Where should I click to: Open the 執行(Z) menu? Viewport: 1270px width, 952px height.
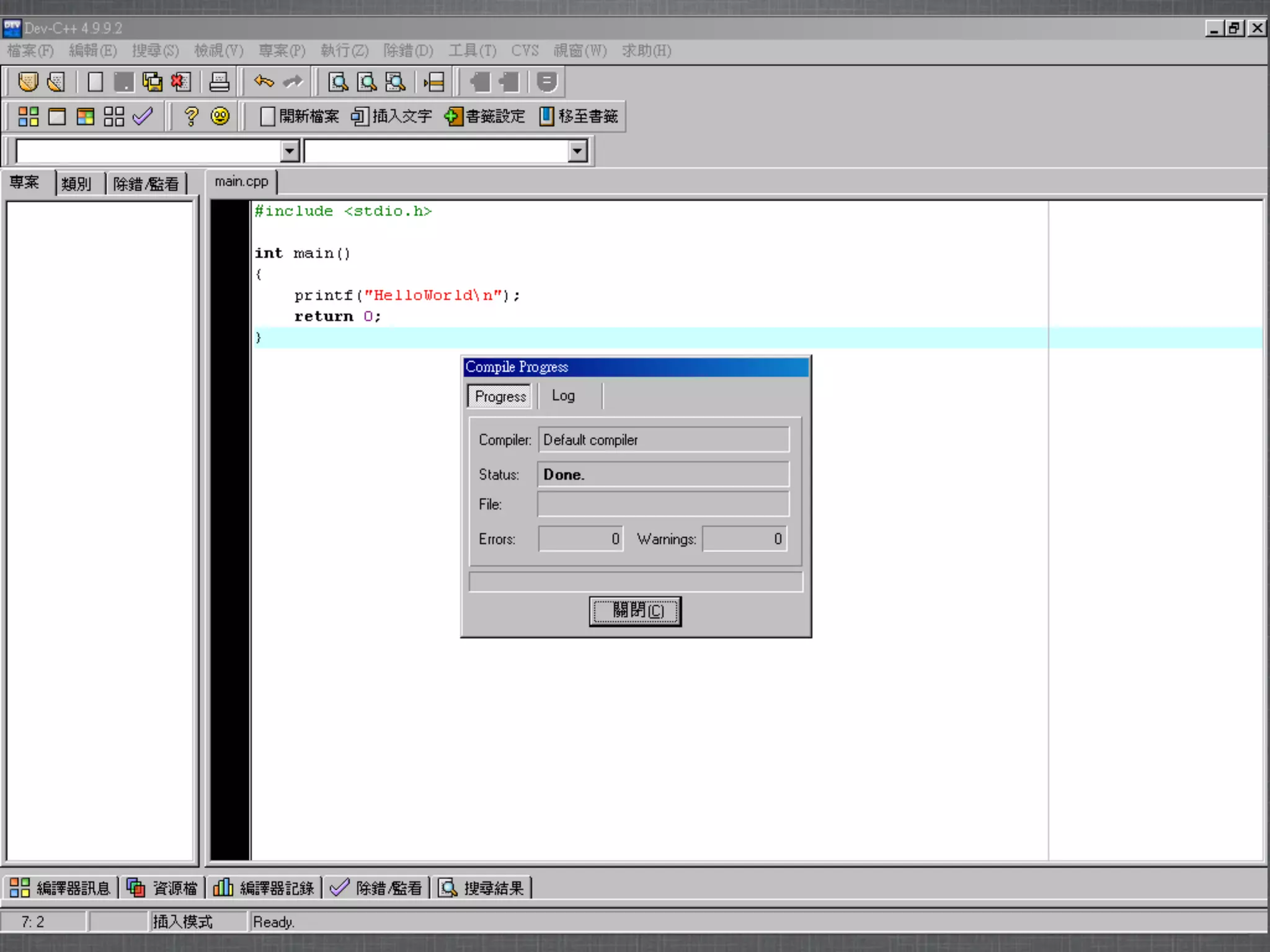344,51
